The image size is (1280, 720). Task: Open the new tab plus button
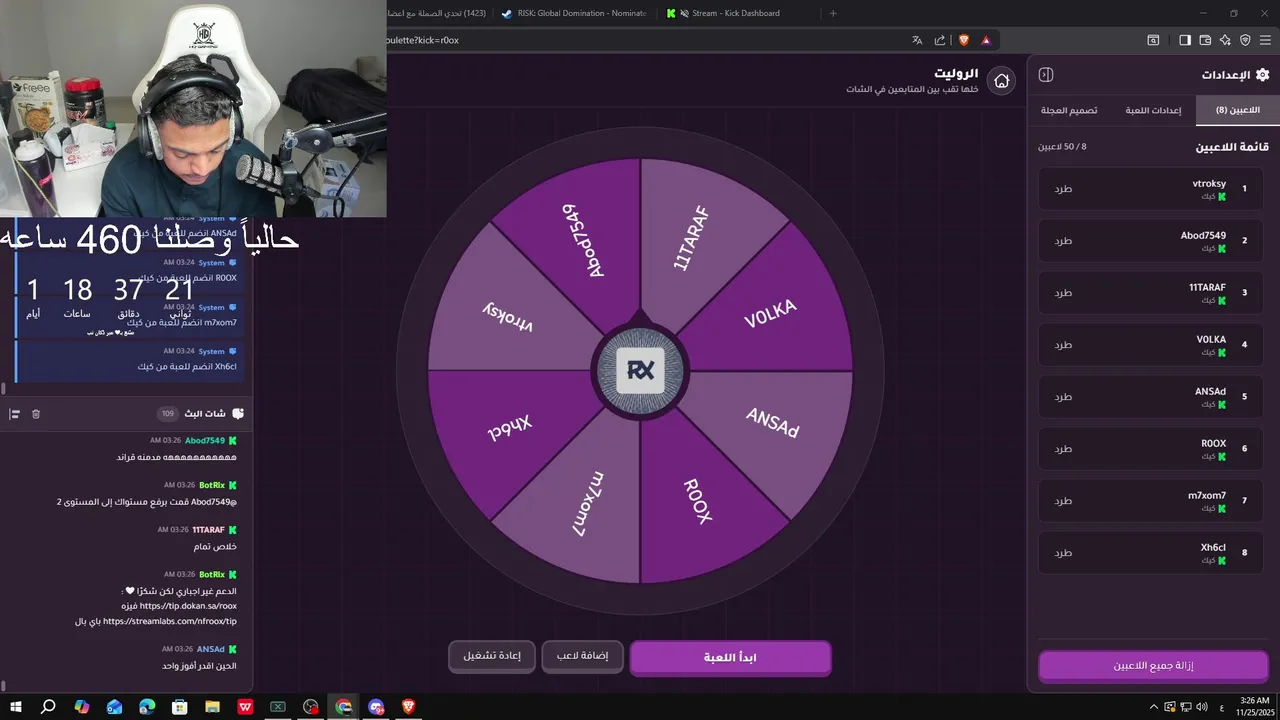coord(833,13)
